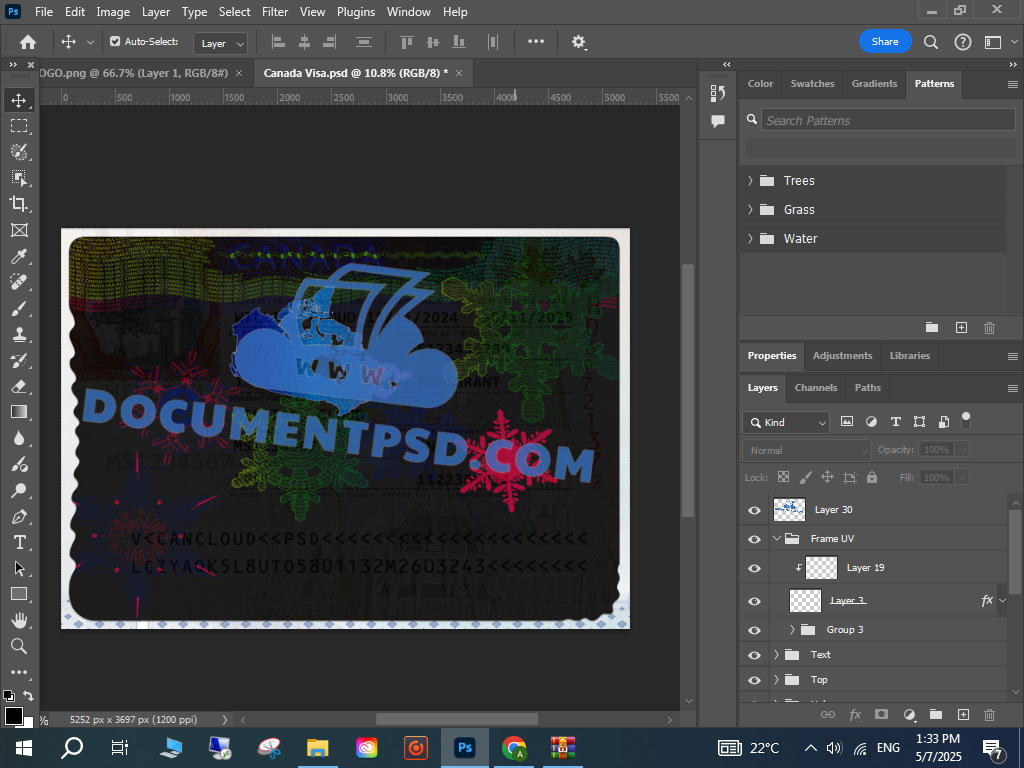The width and height of the screenshot is (1024, 768).
Task: Reset default foreground and background colors
Action: pyautogui.click(x=8, y=696)
